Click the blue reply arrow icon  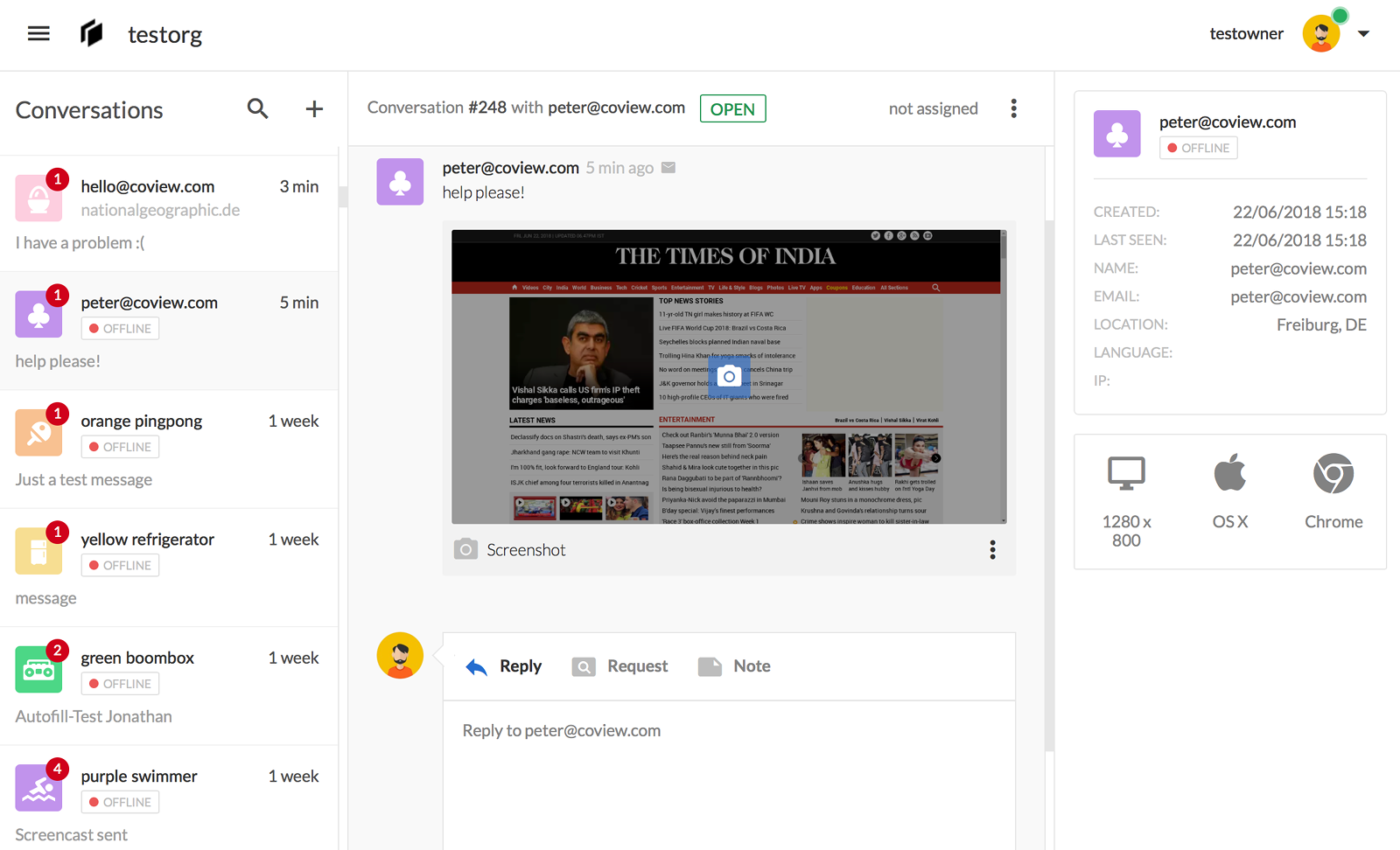click(476, 667)
